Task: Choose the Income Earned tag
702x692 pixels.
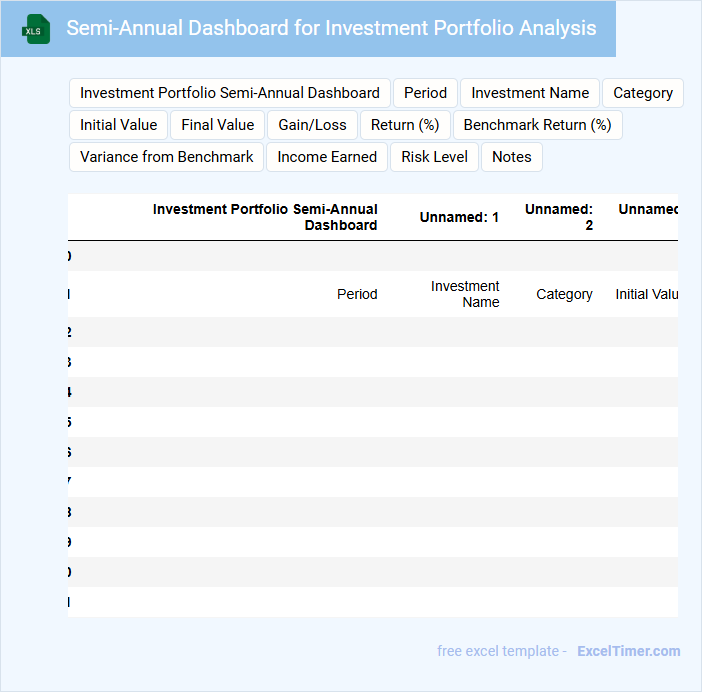Action: tap(327, 157)
